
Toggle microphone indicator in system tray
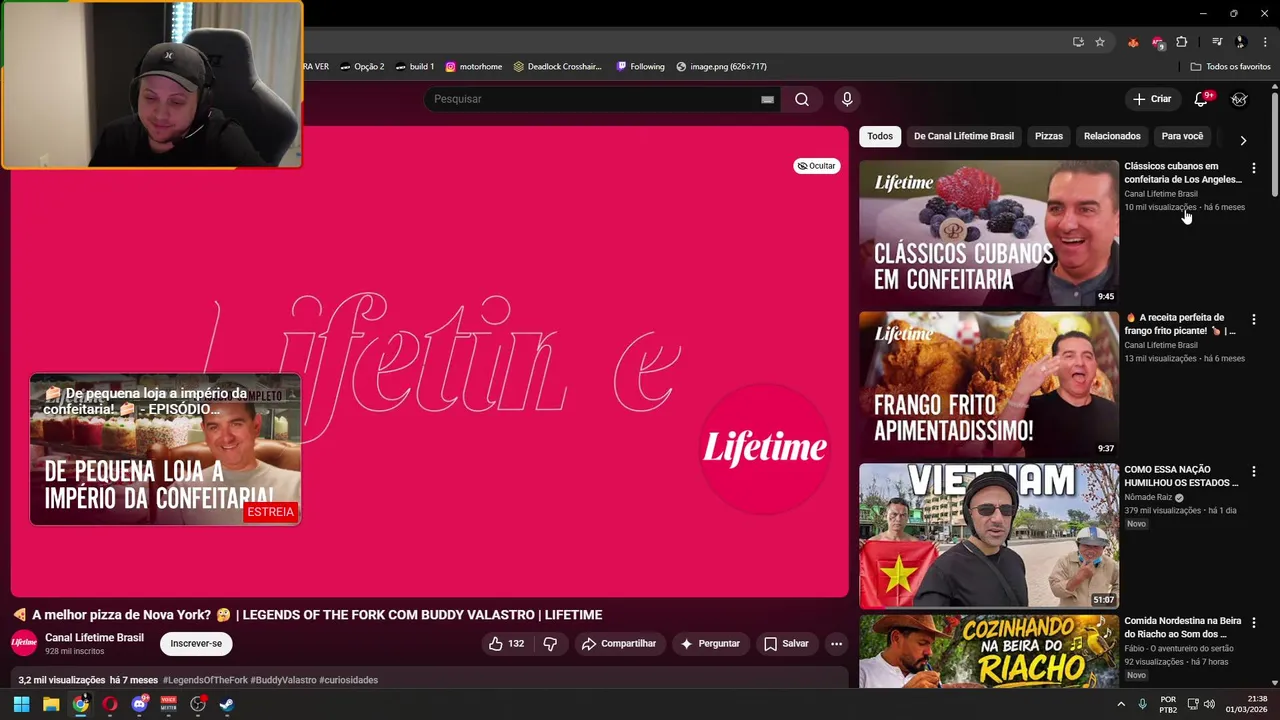click(1142, 704)
